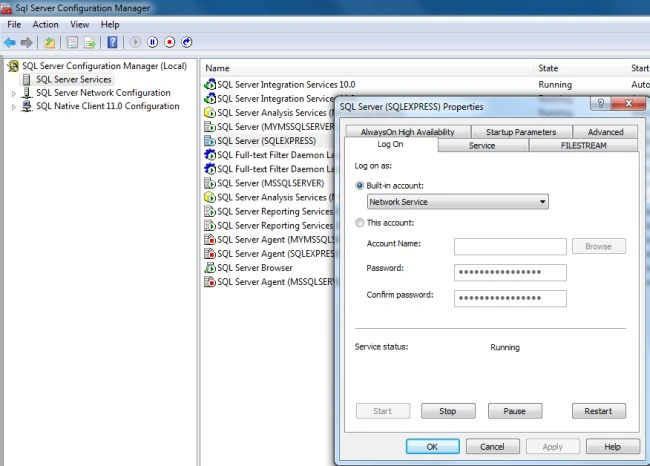Image resolution: width=650 pixels, height=466 pixels.
Task: Click the SQL Server Services tree icon
Action: 27,80
